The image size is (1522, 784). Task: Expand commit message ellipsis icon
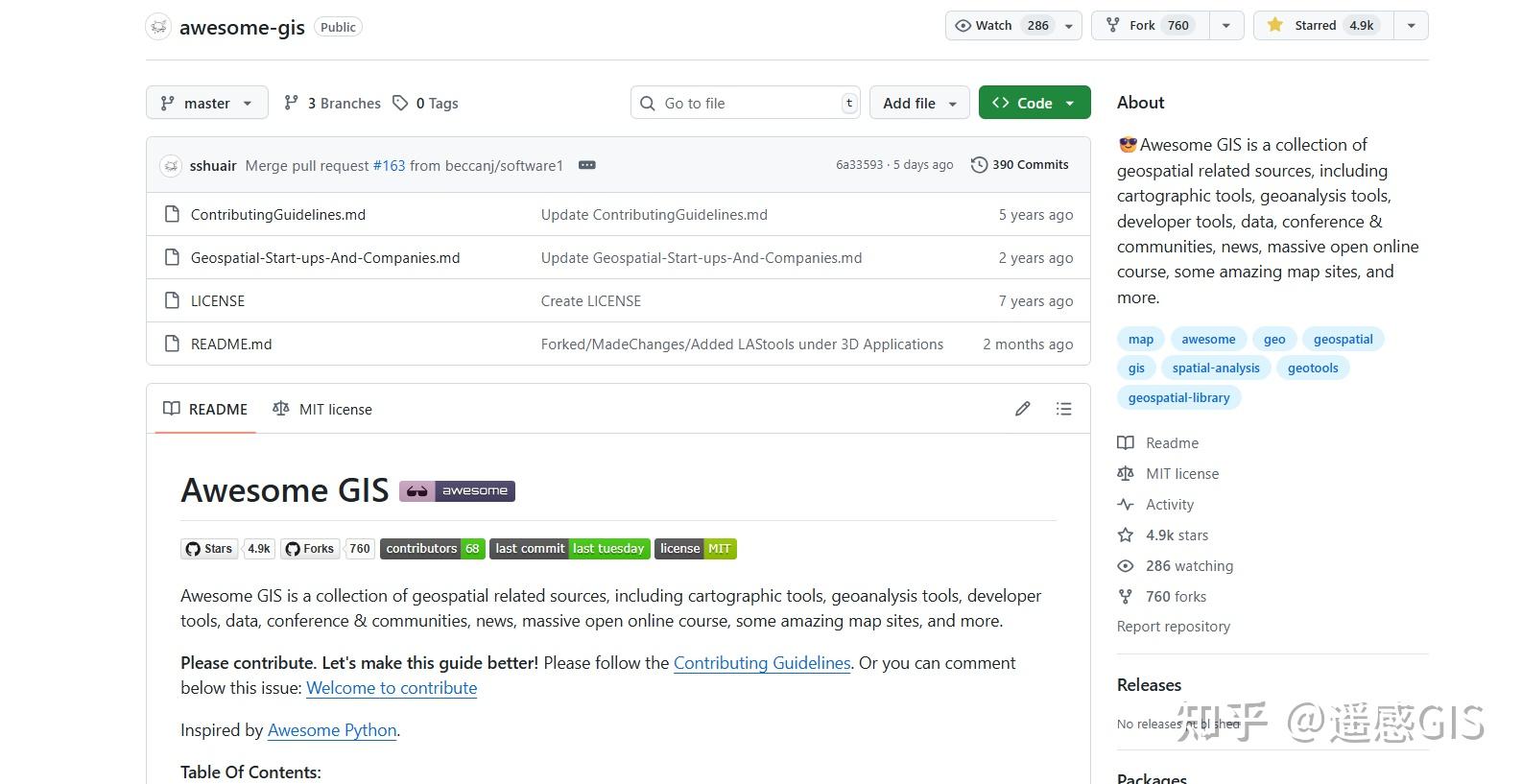[x=587, y=165]
